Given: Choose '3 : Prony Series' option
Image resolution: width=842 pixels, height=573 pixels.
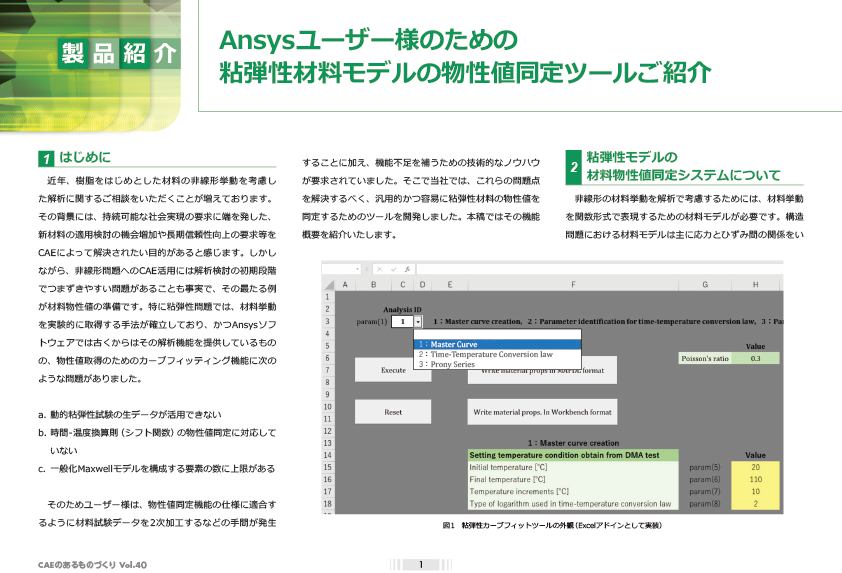Looking at the screenshot, I should pos(497,364).
